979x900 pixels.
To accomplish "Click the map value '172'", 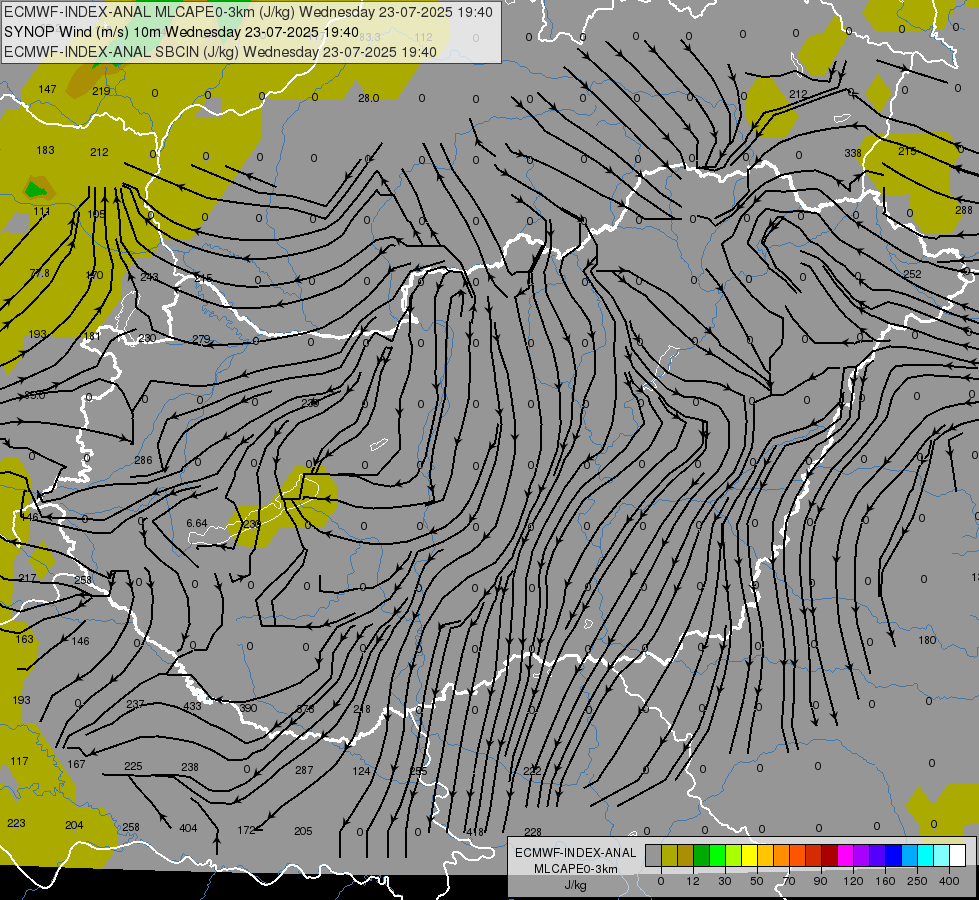I will pyautogui.click(x=247, y=830).
